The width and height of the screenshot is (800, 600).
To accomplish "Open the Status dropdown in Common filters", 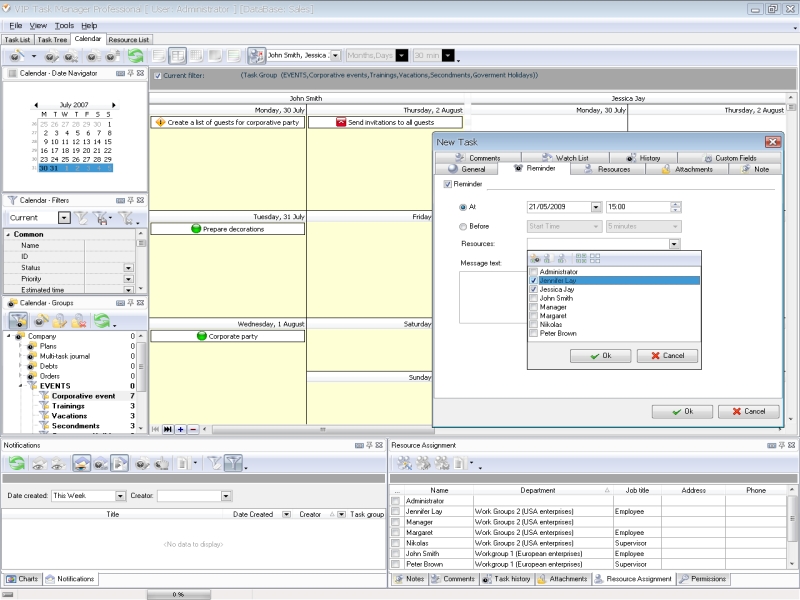I will [129, 268].
